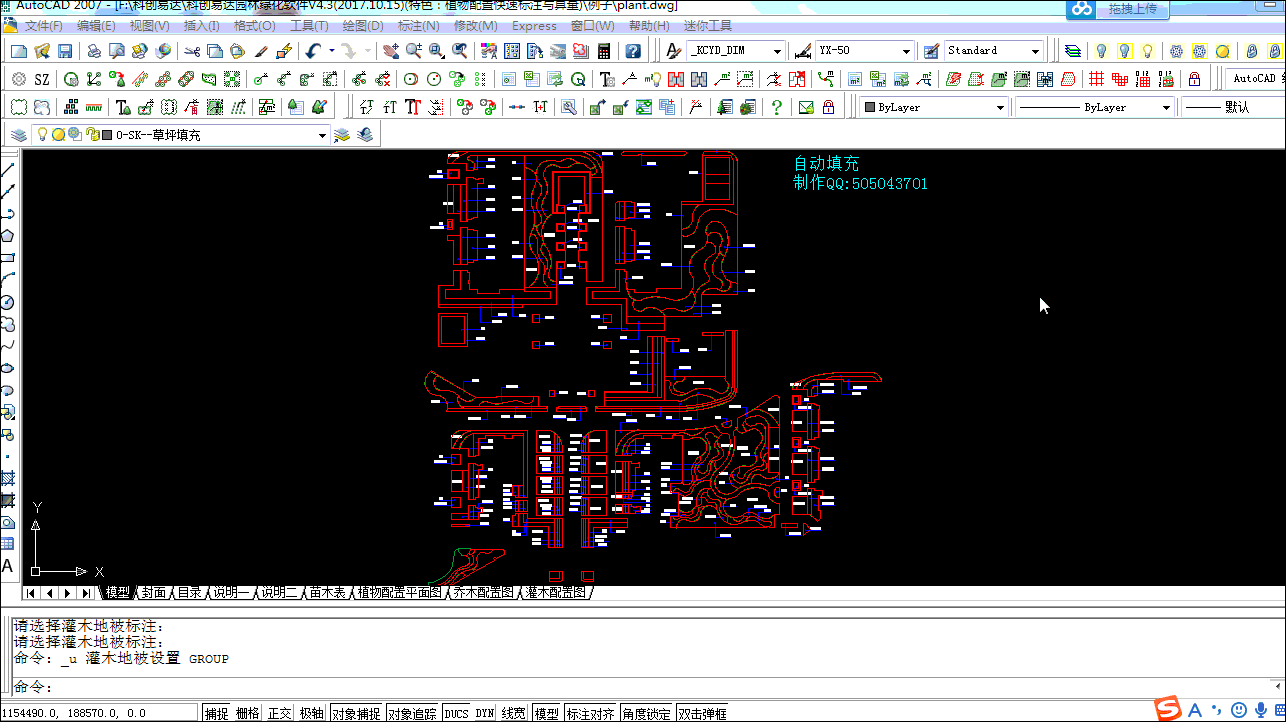Expand the layer dropdown 0-SK--草坪填充
The height and width of the screenshot is (722, 1286).
coord(181,135)
